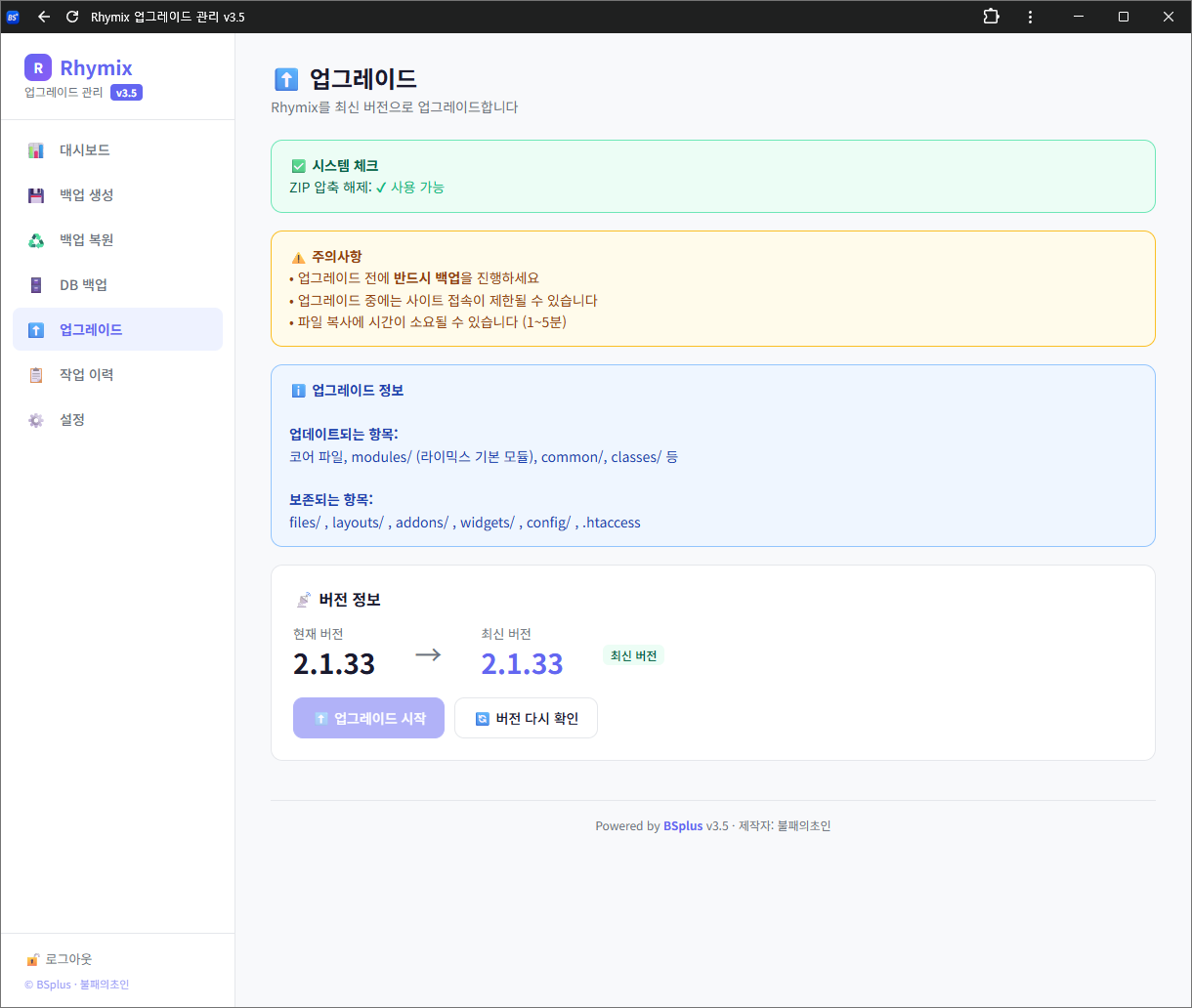This screenshot has height=1008, width=1192.
Task: Click the 보존되는 항목 label
Action: click(x=331, y=500)
